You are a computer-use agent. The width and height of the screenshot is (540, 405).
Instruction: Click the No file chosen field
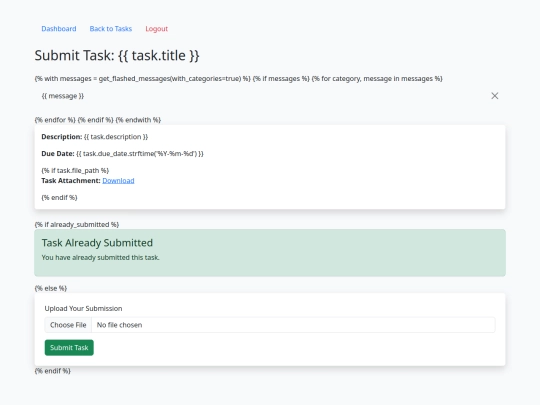[270, 325]
